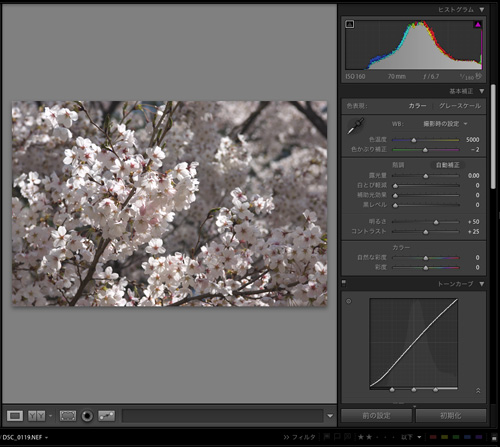The image size is (500, 447).
Task: Open toolbar content dropdown triangle
Action: point(330,416)
